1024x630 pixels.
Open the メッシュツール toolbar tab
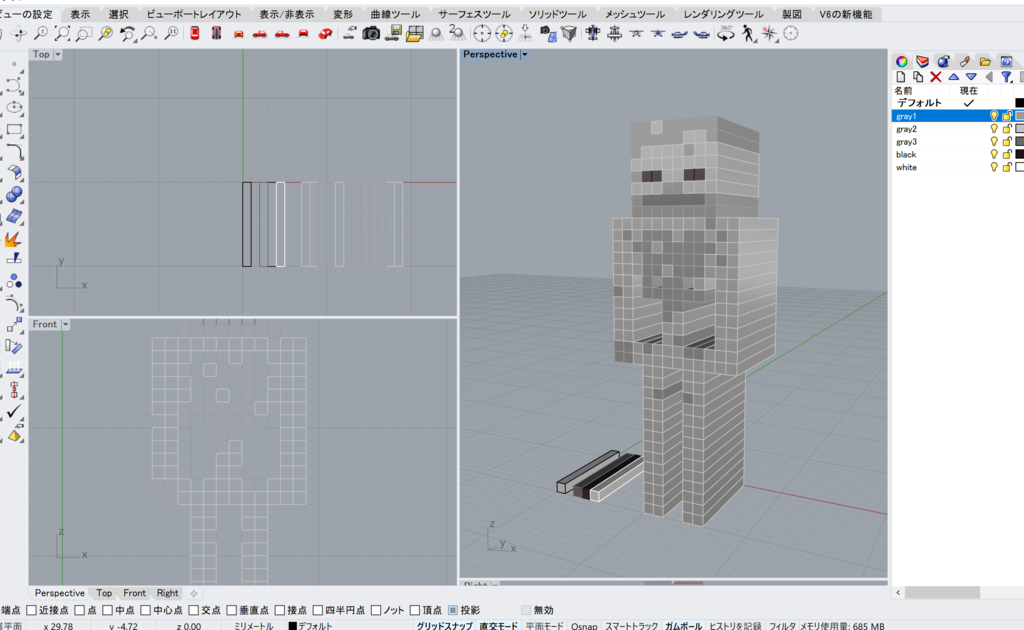pos(634,14)
